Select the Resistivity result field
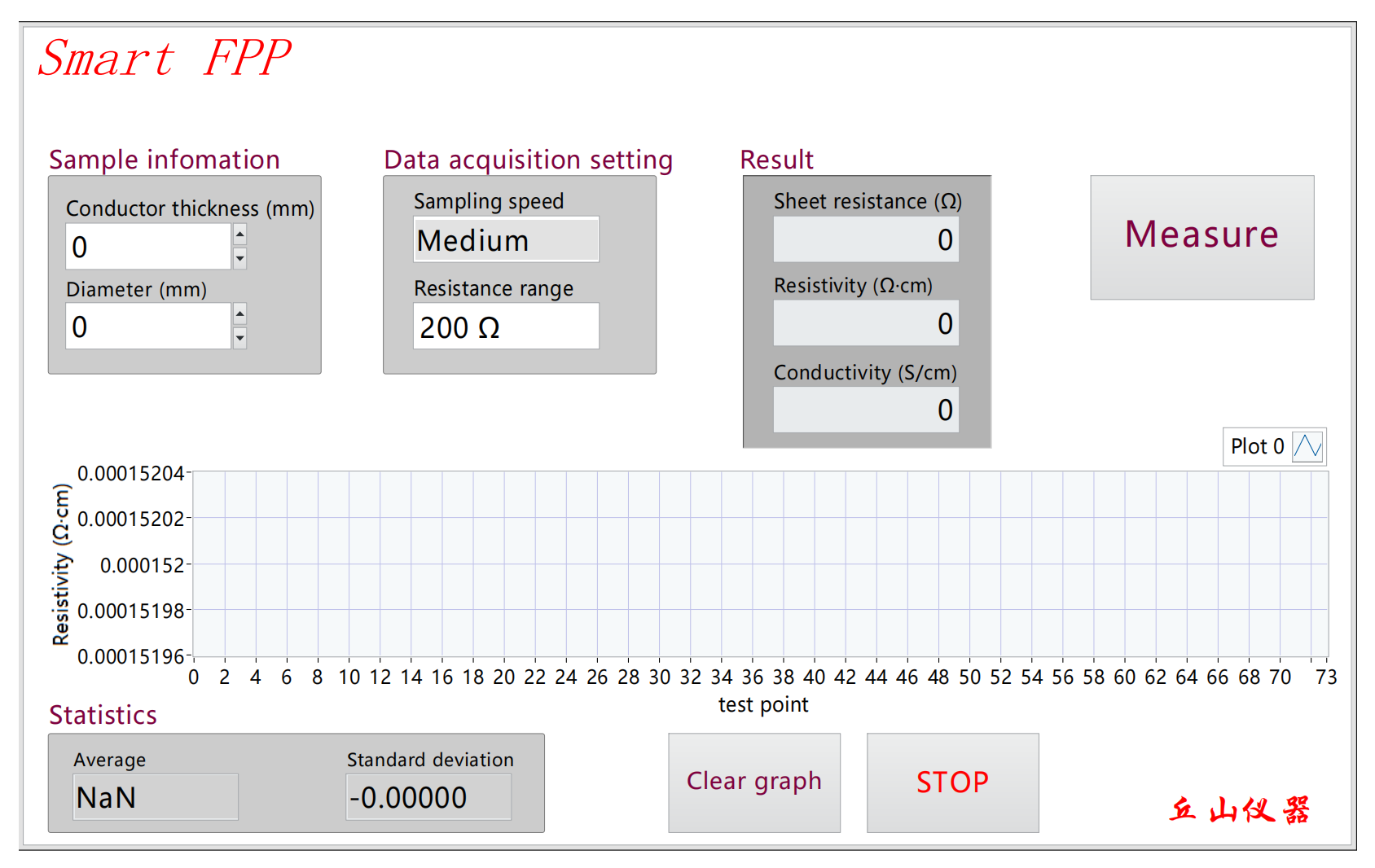Screen dimensions: 1375x868 click(x=866, y=324)
